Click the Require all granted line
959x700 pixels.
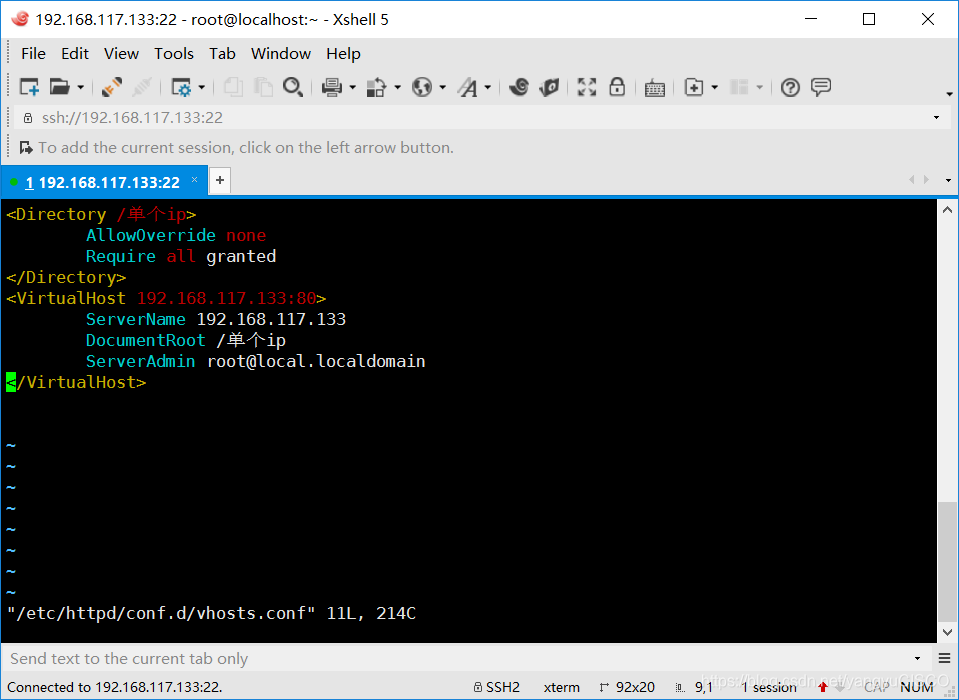pyautogui.click(x=181, y=256)
